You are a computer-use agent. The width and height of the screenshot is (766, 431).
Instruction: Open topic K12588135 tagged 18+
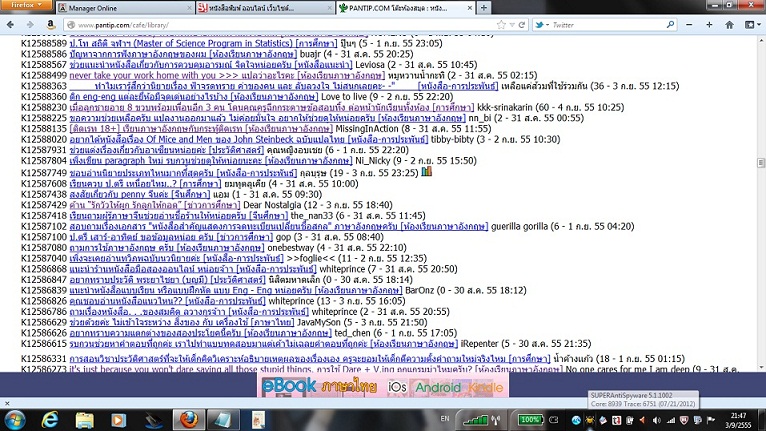click(x=201, y=129)
